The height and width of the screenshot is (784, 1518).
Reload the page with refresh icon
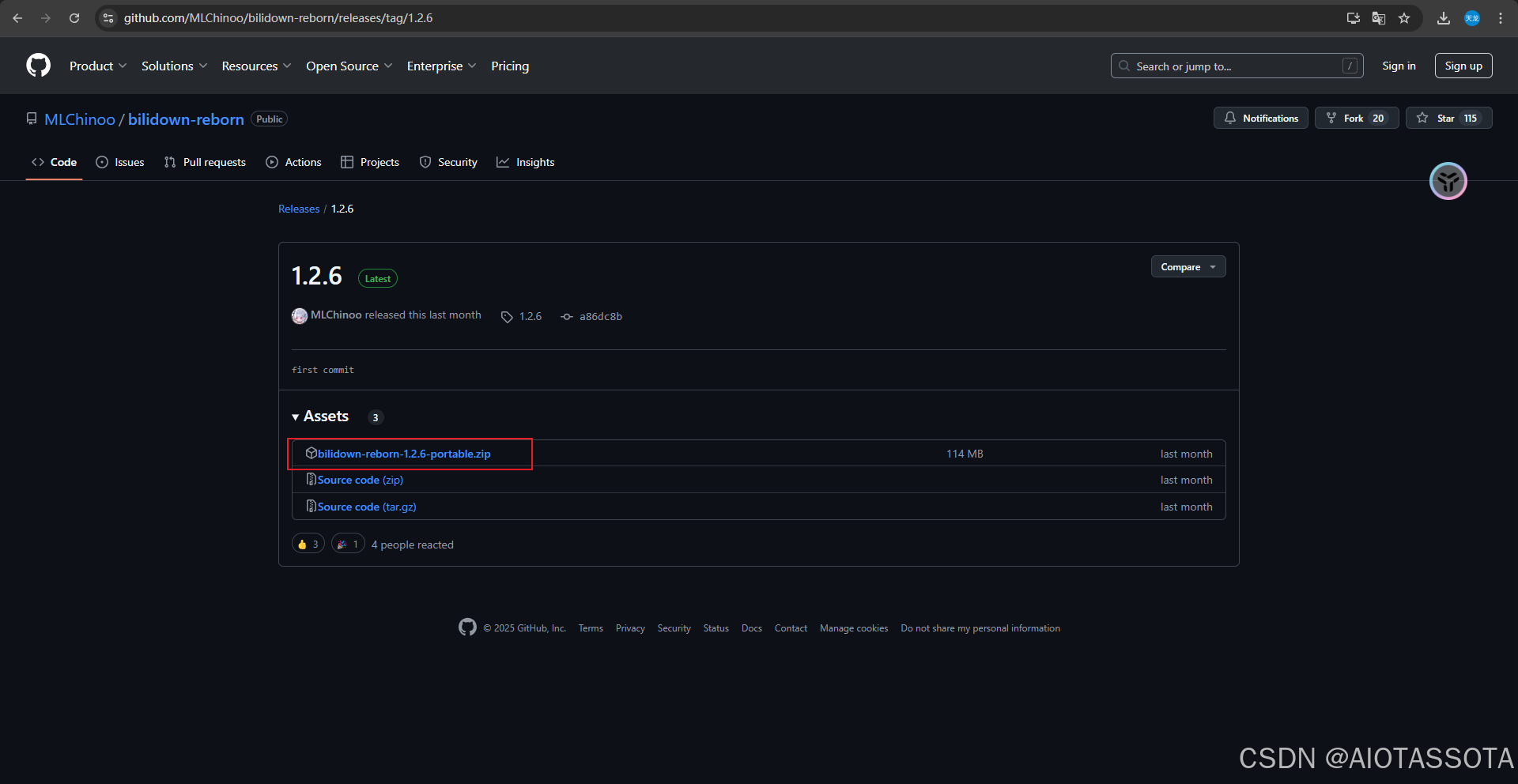[x=74, y=18]
